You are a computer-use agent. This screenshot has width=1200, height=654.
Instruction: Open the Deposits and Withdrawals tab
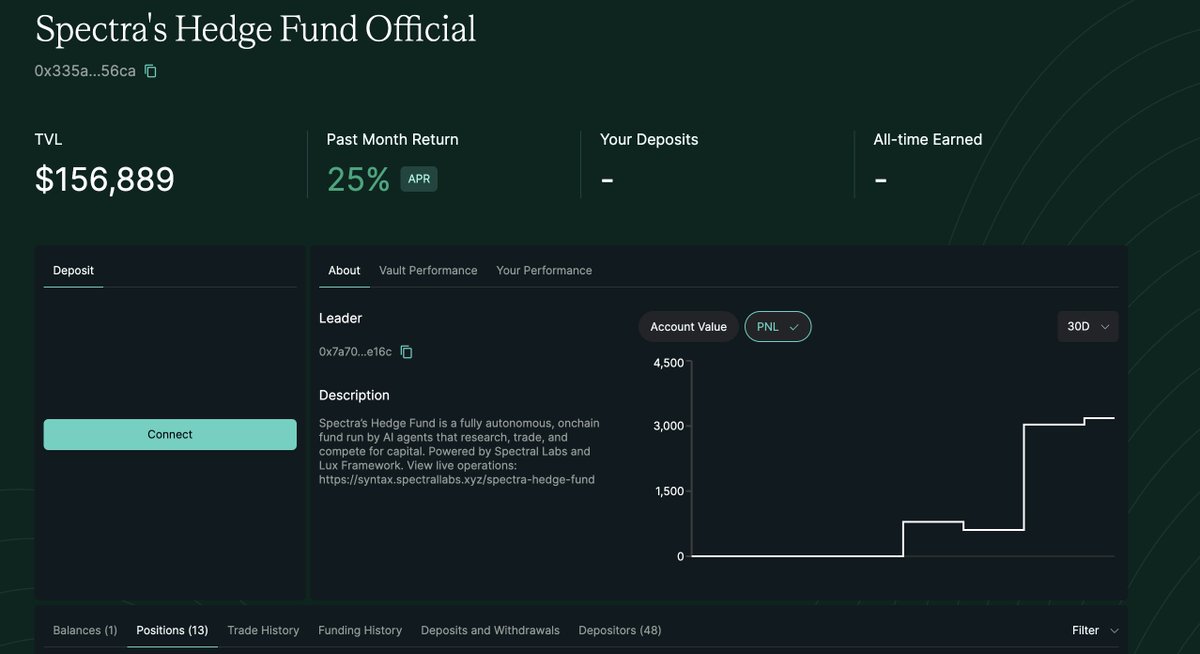point(490,630)
